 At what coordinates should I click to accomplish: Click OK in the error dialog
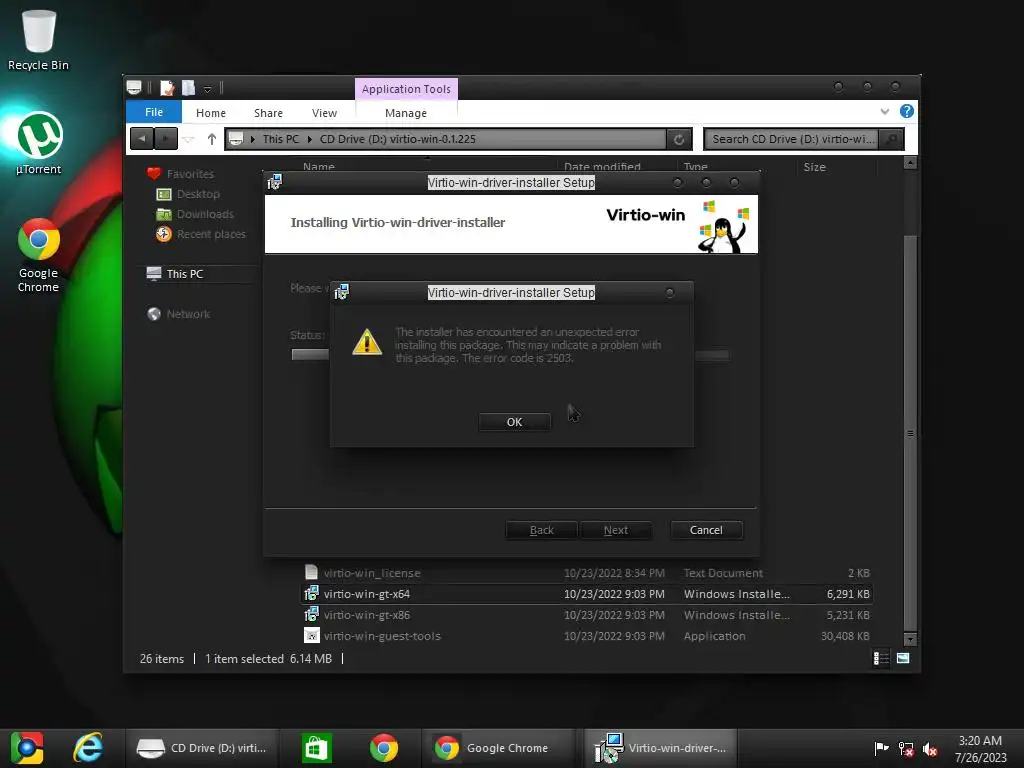[x=515, y=422]
